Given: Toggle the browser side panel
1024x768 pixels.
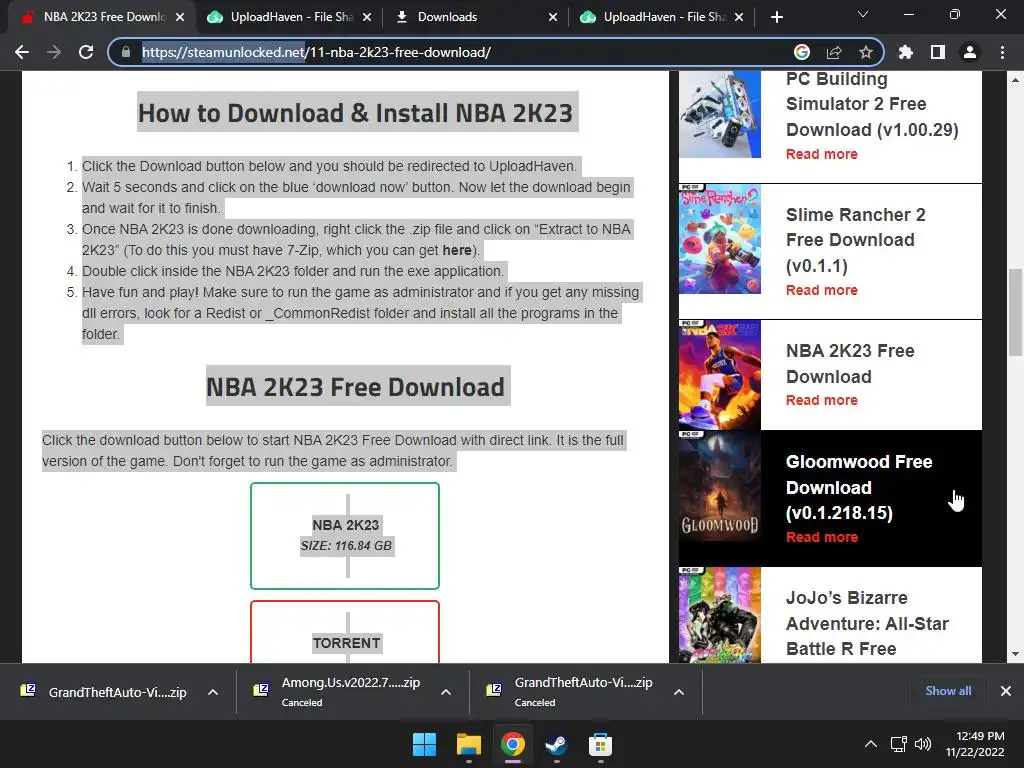Looking at the screenshot, I should pyautogui.click(x=938, y=52).
